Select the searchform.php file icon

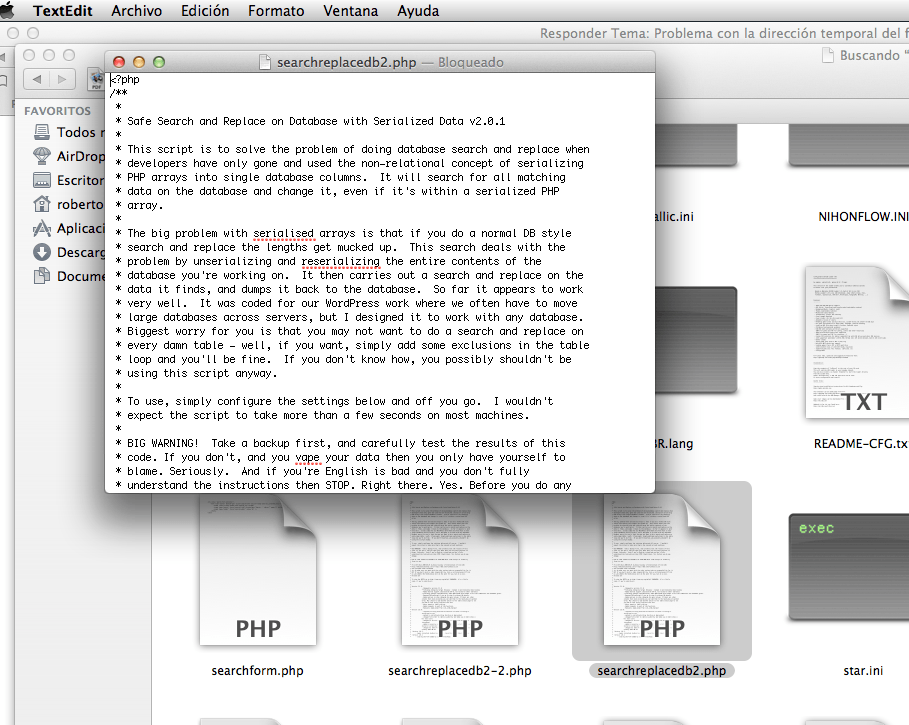click(258, 570)
